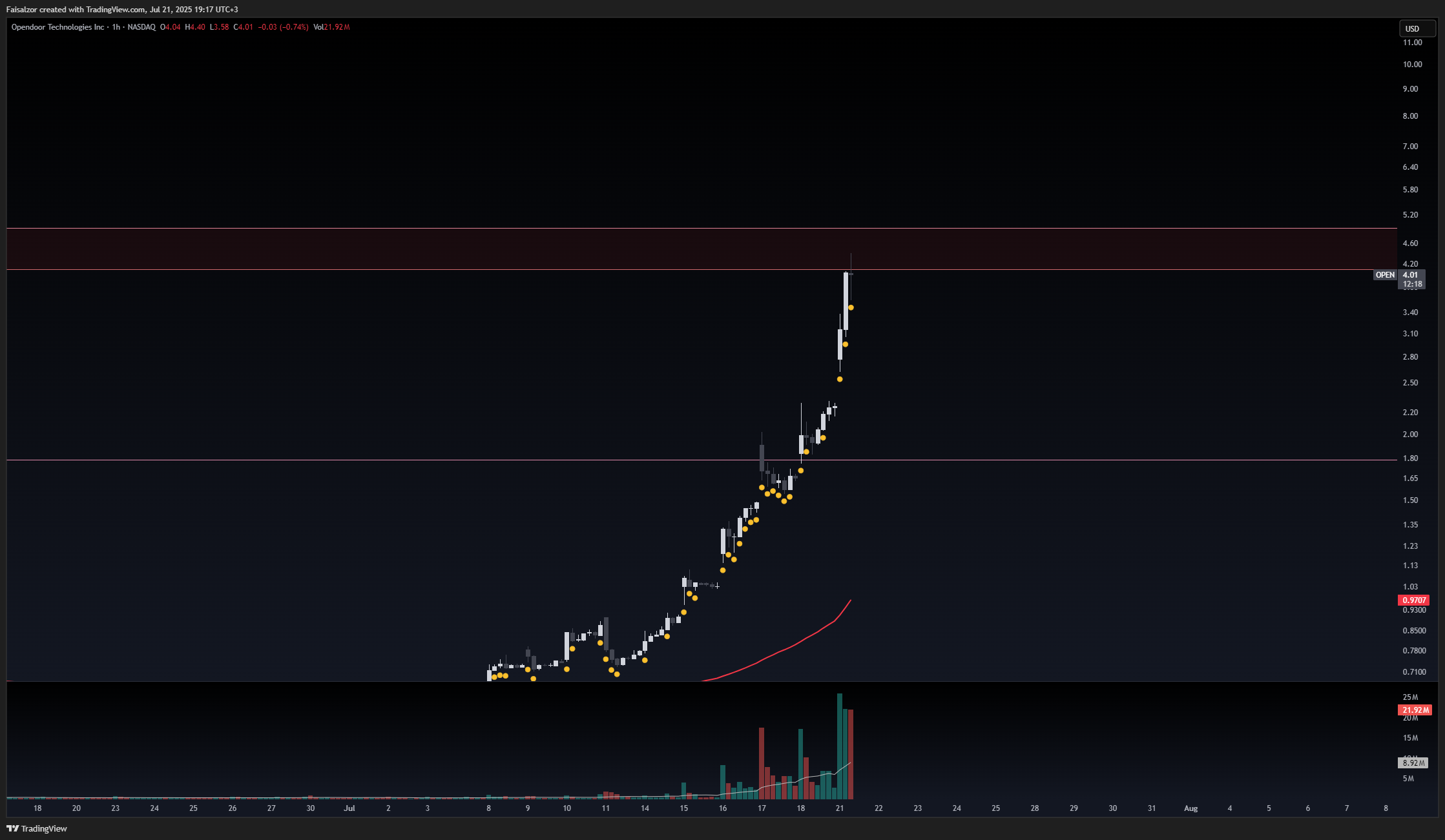Click the red 21.92M volume label
This screenshot has height=840, width=1445.
point(1415,710)
